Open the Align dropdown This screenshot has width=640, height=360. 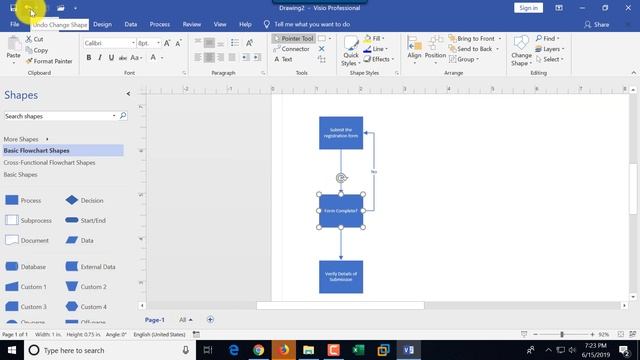[414, 50]
